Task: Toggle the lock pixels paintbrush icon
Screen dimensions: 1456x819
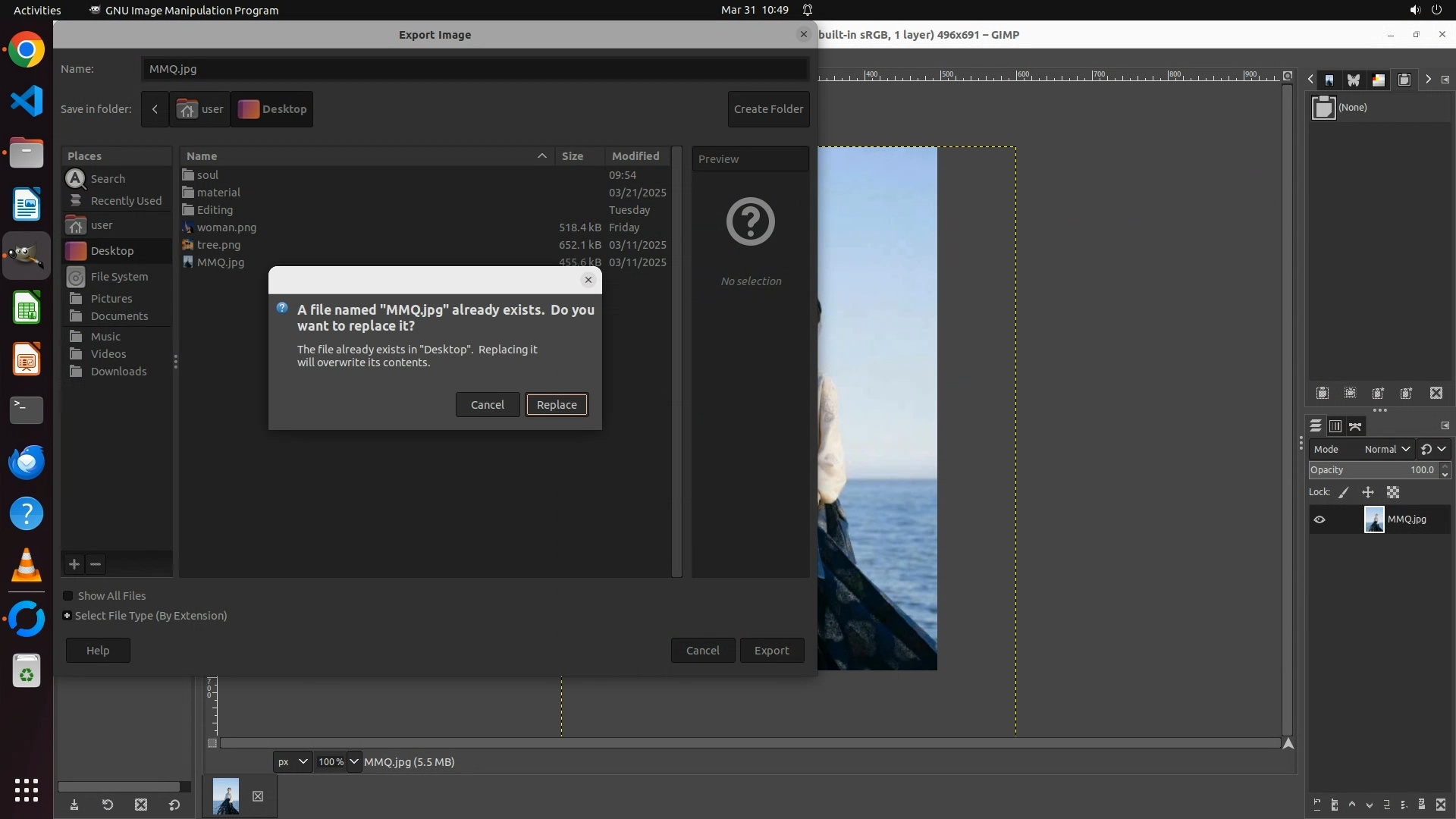Action: (1344, 493)
